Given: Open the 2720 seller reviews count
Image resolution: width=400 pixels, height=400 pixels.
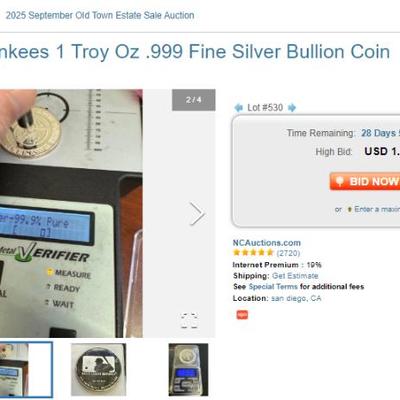Looking at the screenshot, I should pos(288,253).
